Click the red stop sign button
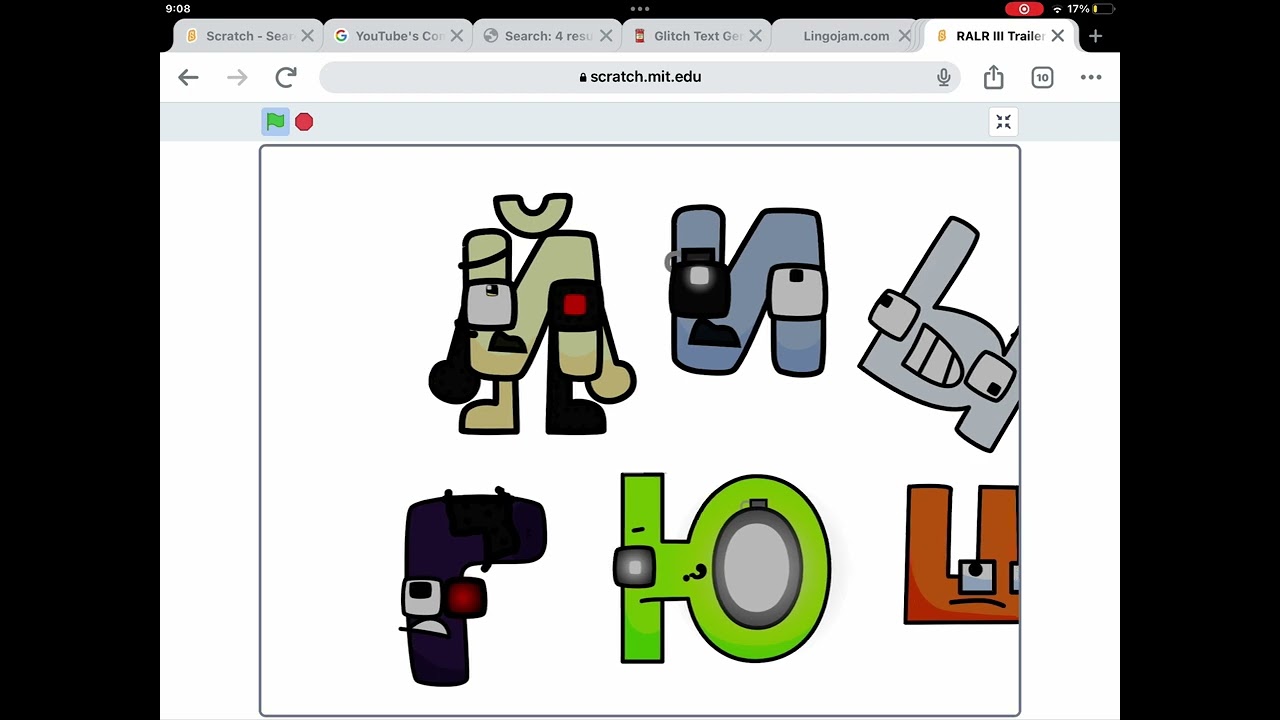Screen dimensions: 1280x720 point(304,122)
